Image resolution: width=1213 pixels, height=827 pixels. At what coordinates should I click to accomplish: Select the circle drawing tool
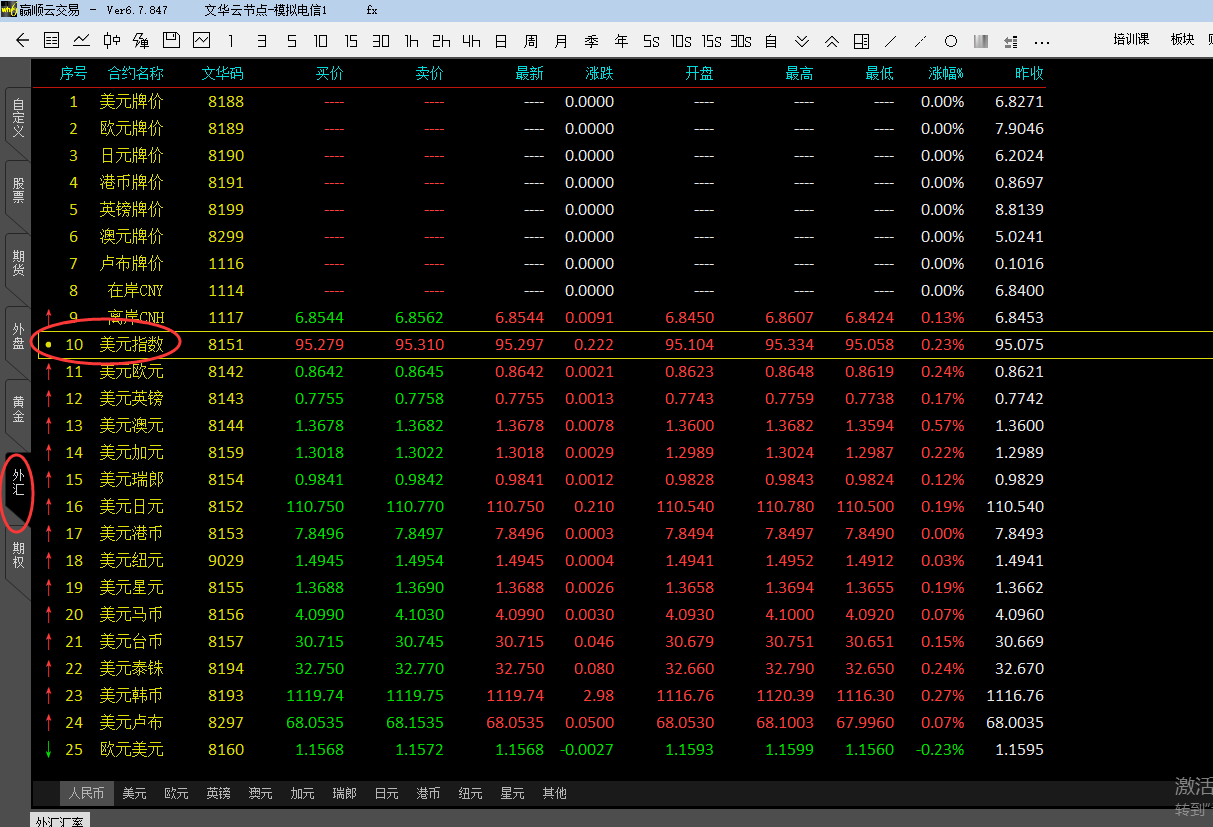coord(951,41)
